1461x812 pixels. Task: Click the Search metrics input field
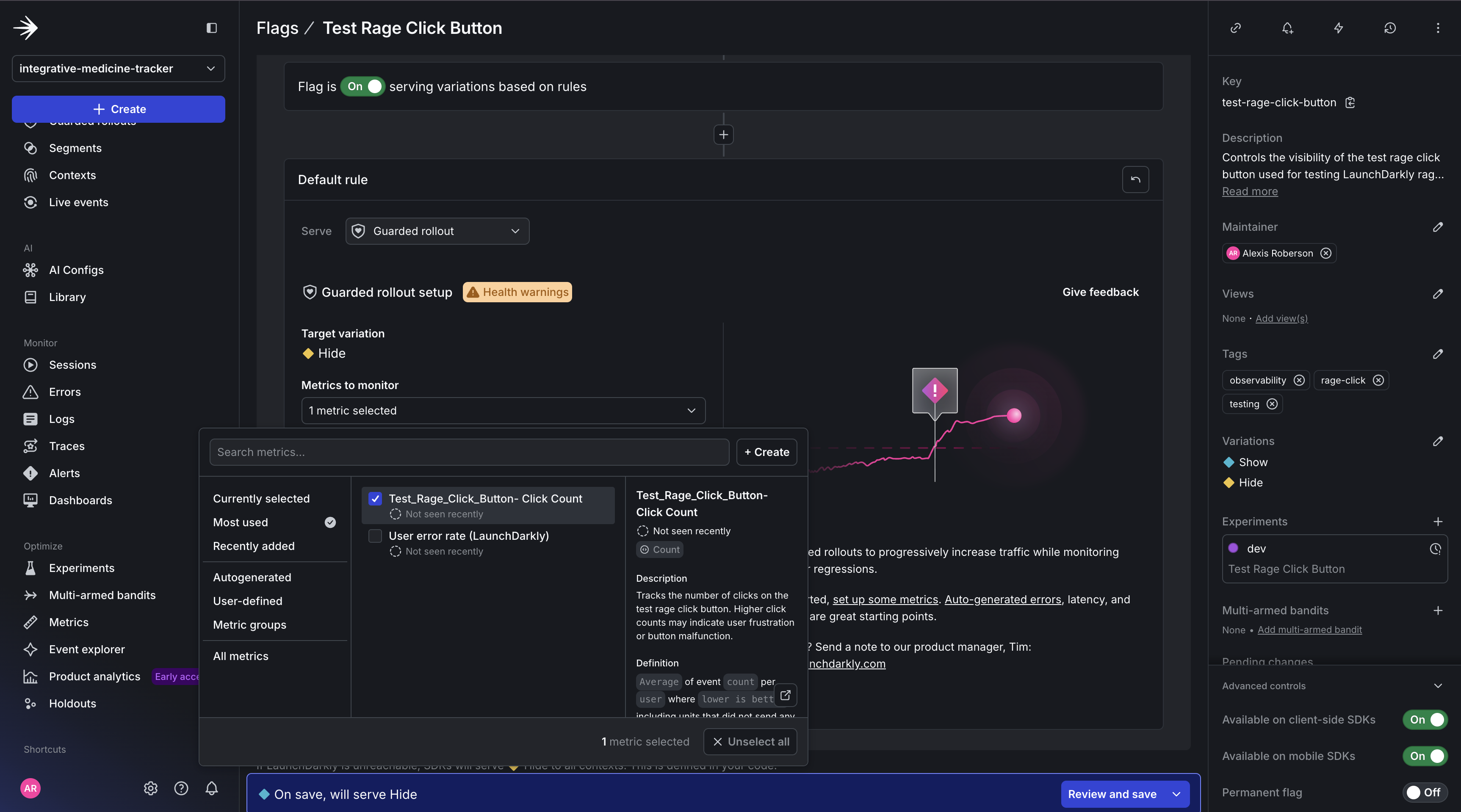[468, 452]
